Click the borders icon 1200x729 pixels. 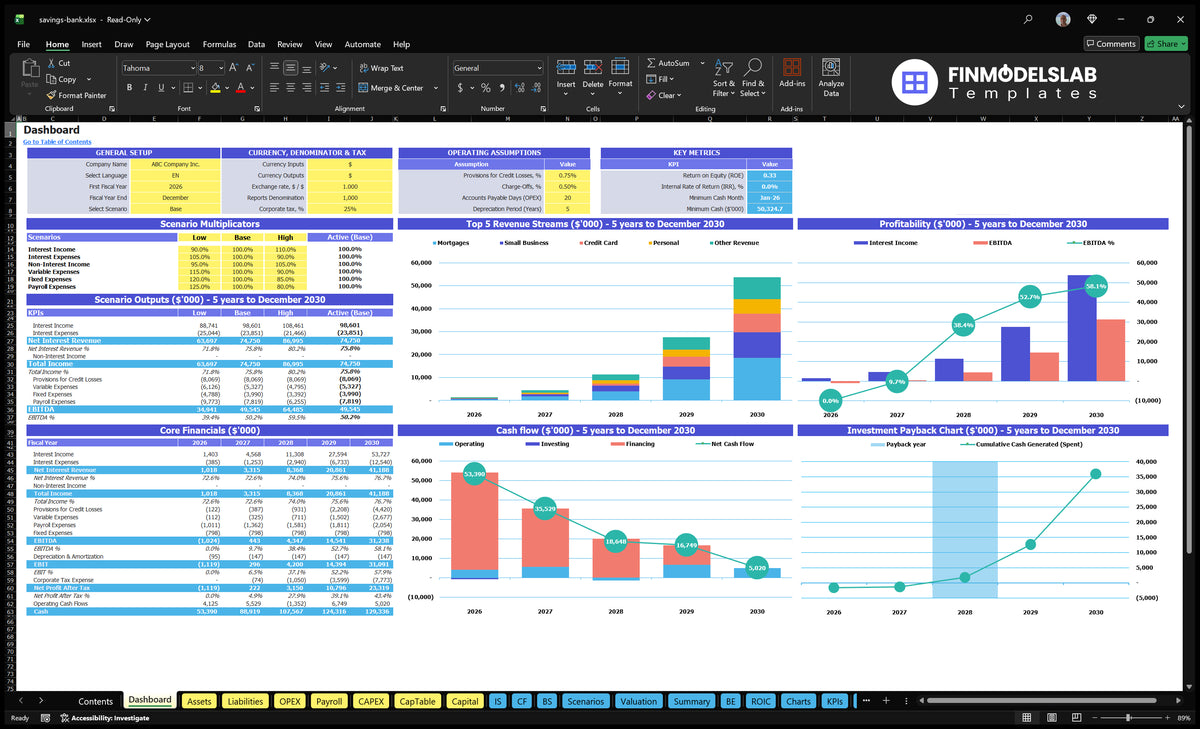pos(188,88)
